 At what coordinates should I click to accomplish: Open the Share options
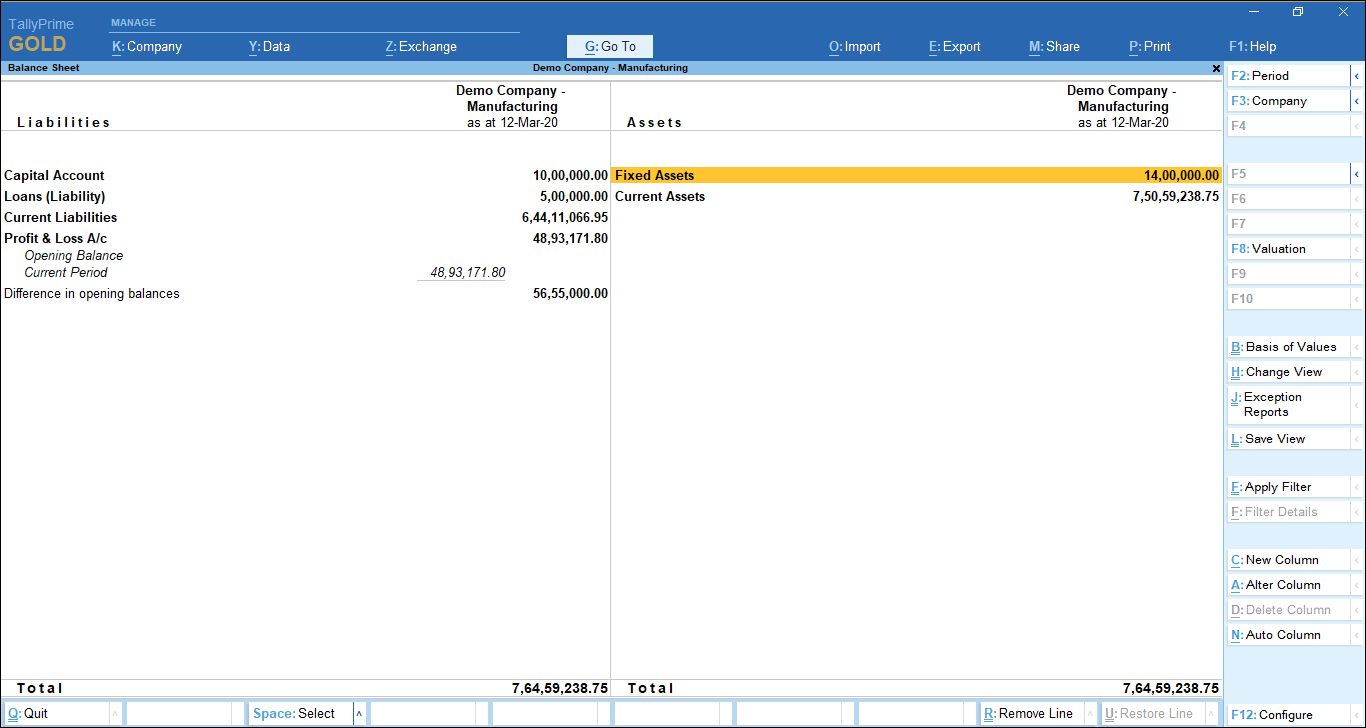click(1053, 46)
